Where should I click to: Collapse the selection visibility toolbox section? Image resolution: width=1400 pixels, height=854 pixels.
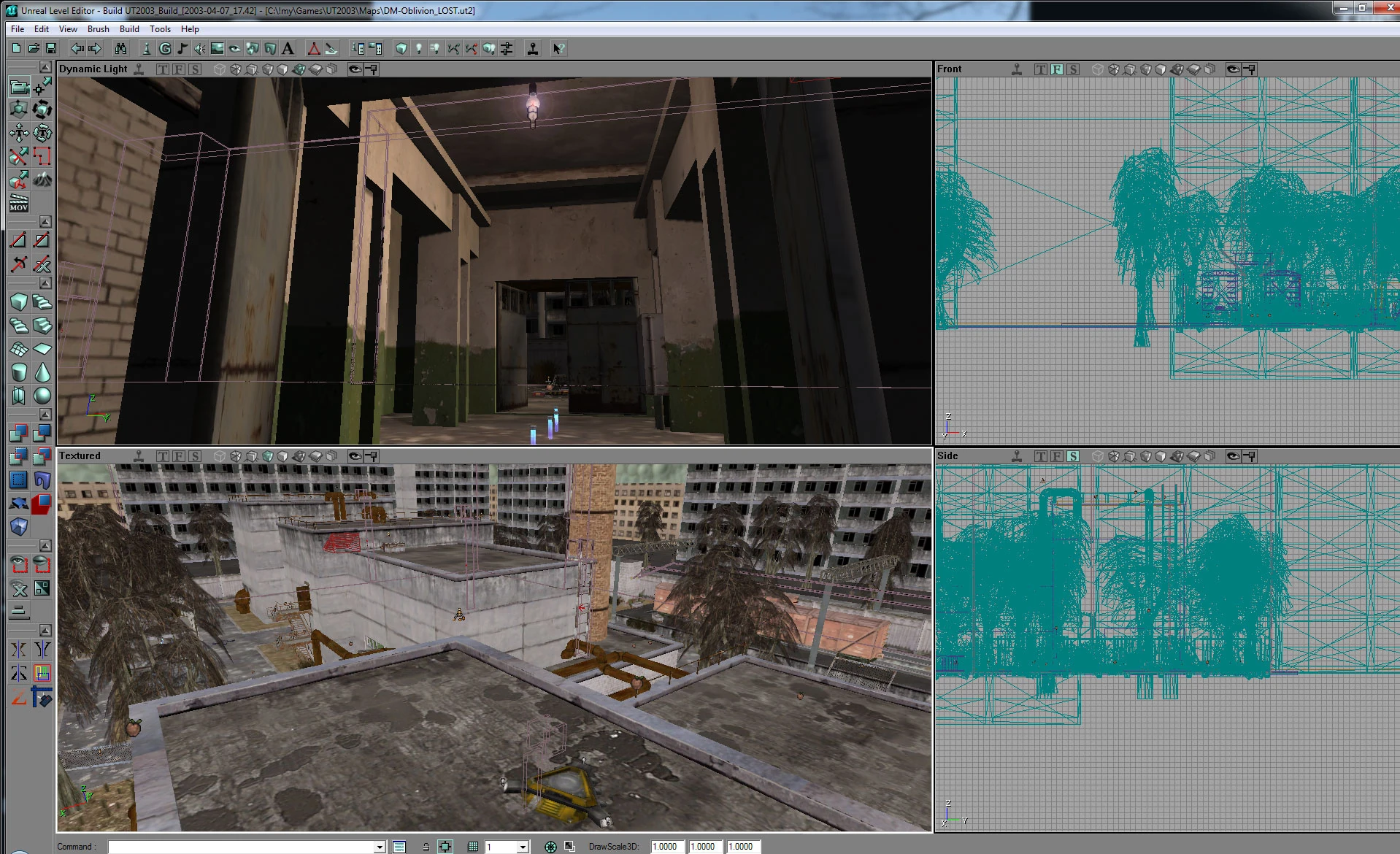[45, 546]
